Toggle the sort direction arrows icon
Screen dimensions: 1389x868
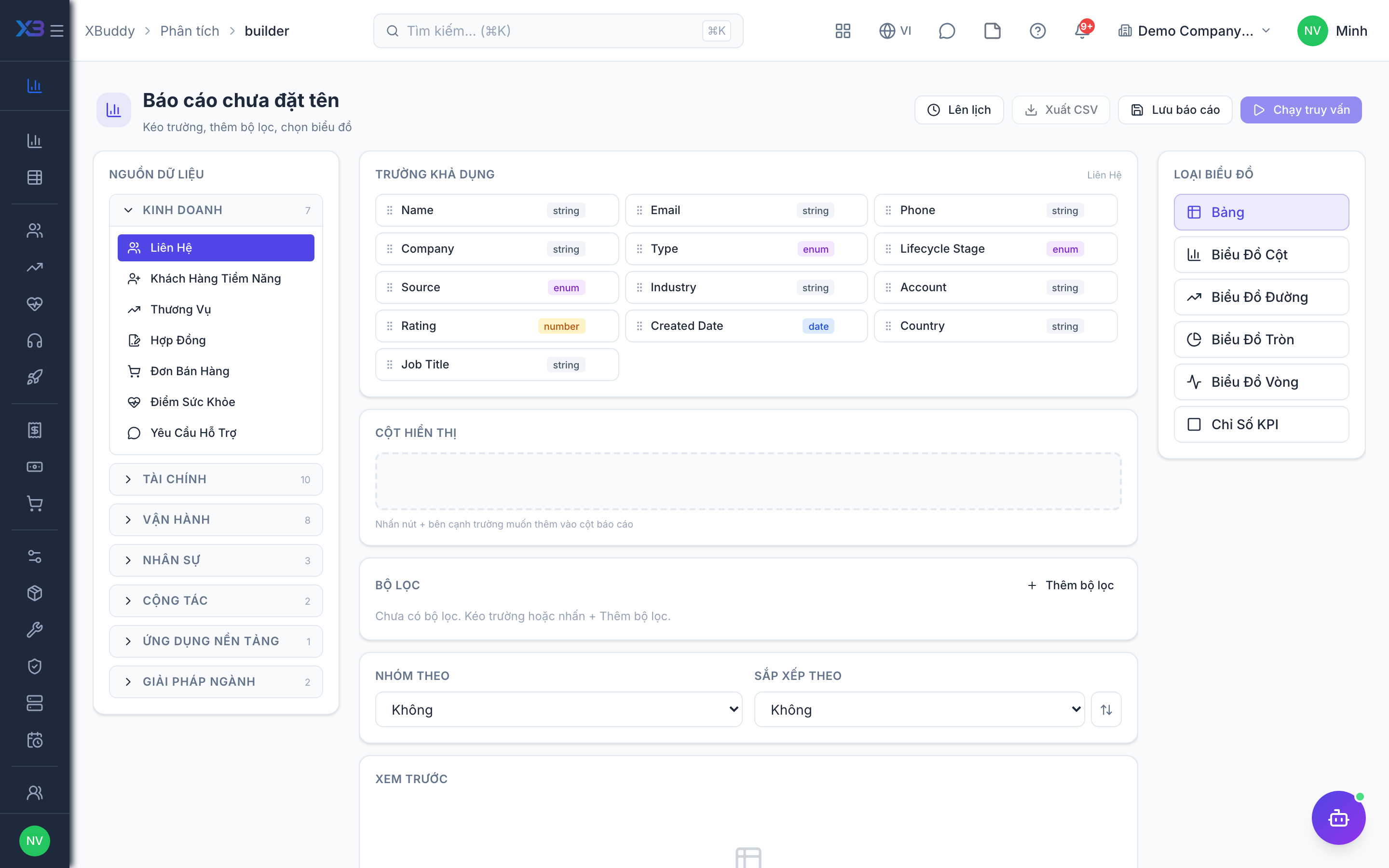pyautogui.click(x=1106, y=709)
